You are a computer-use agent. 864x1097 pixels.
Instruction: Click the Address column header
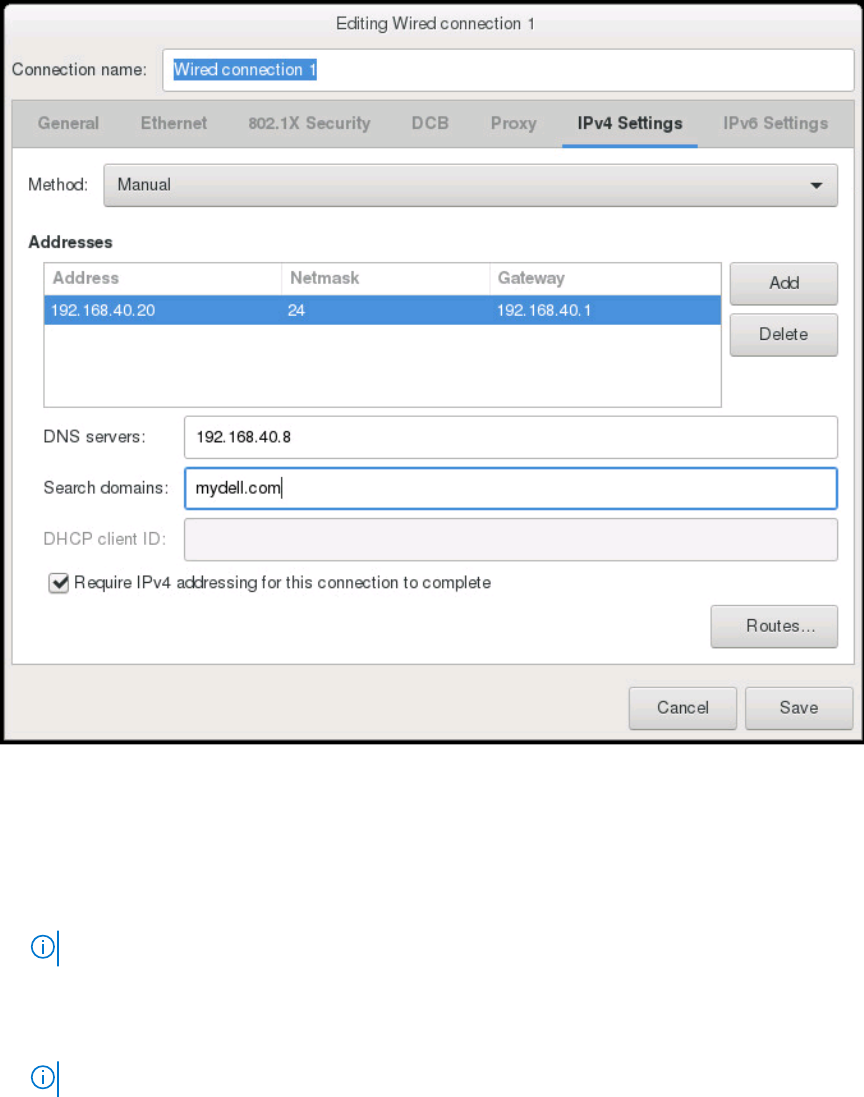click(x=163, y=278)
